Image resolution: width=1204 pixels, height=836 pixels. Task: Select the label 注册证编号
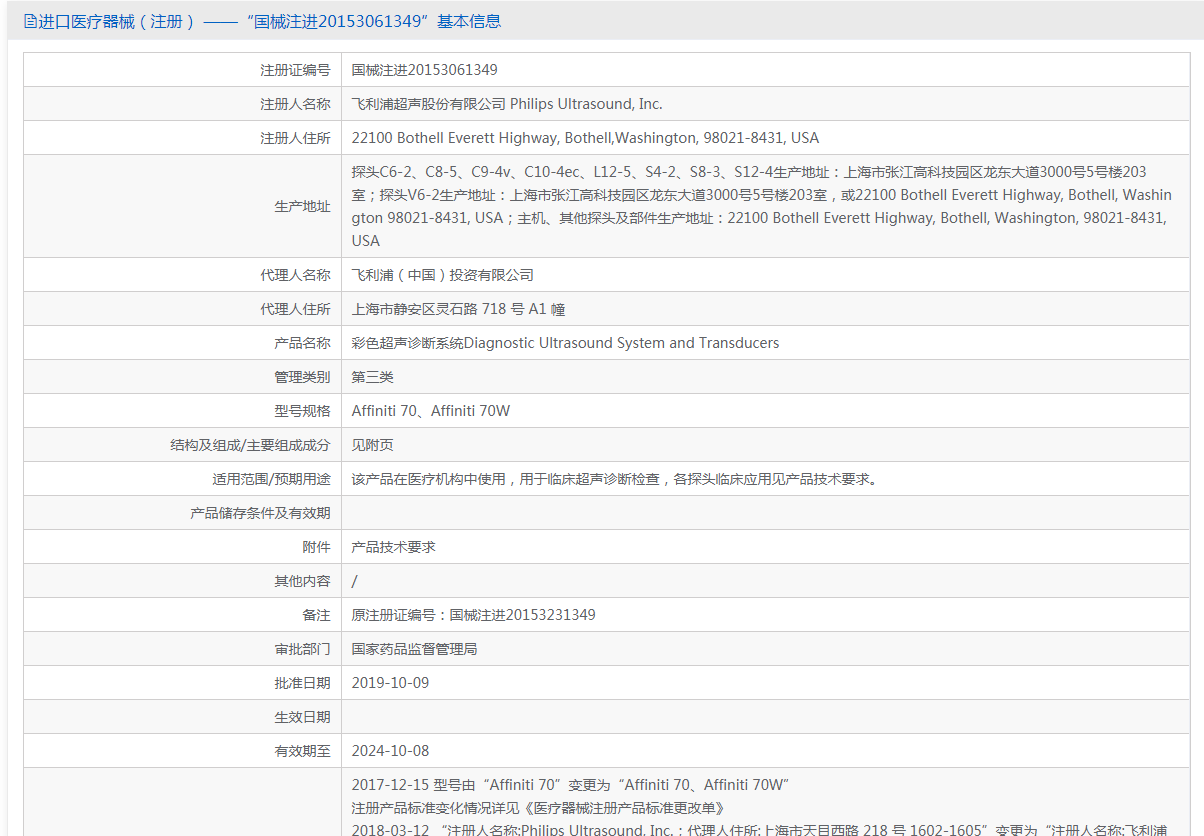pyautogui.click(x=295, y=70)
